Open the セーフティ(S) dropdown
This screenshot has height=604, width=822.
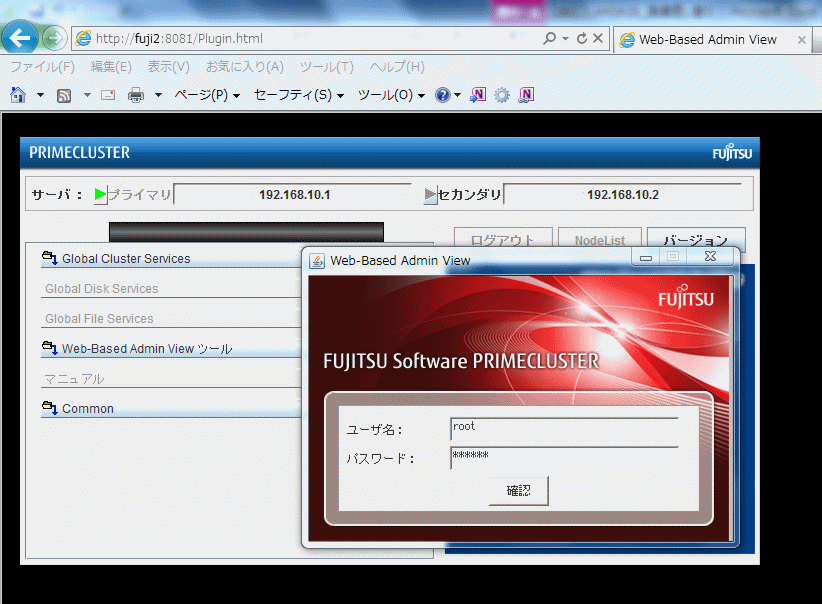(299, 95)
